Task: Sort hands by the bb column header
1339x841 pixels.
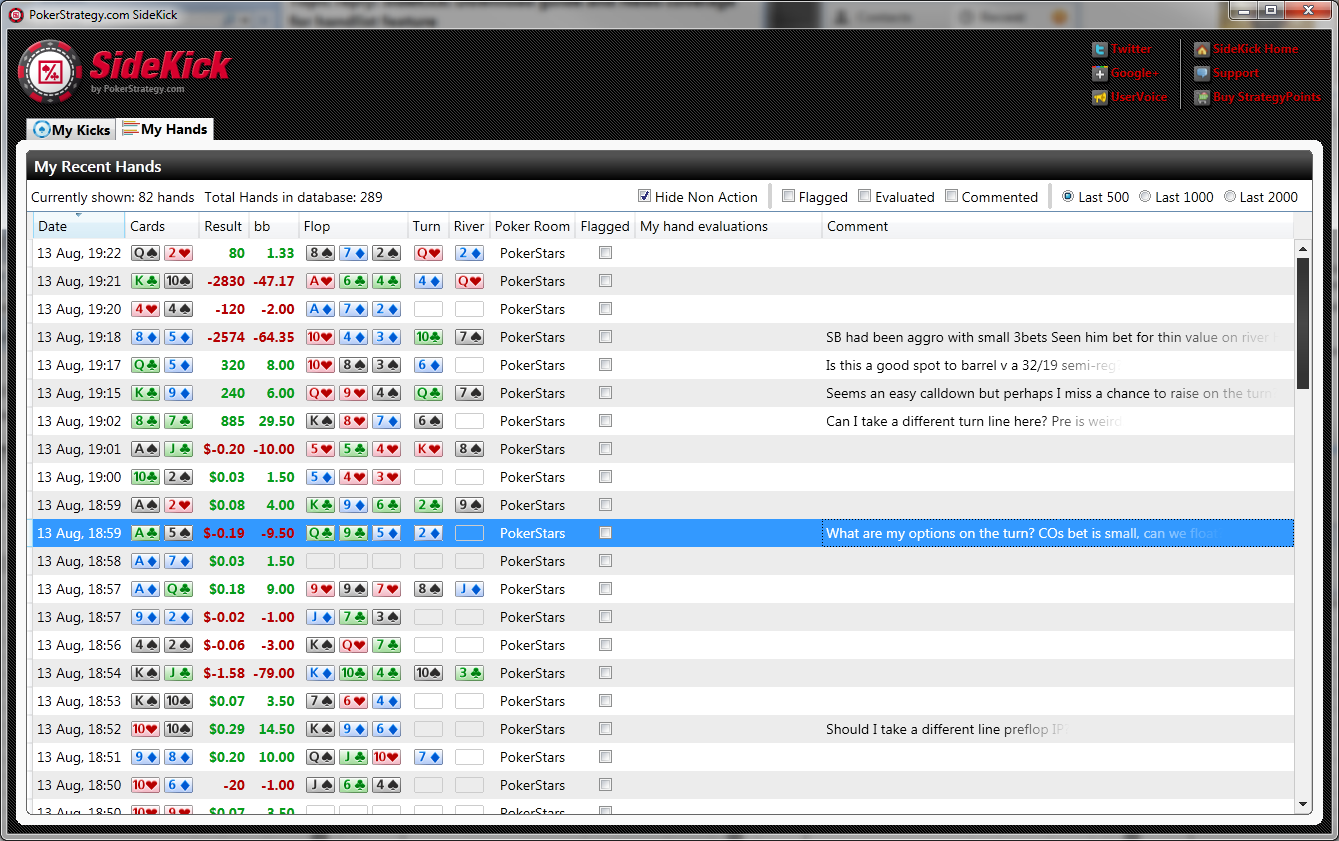Action: (274, 226)
